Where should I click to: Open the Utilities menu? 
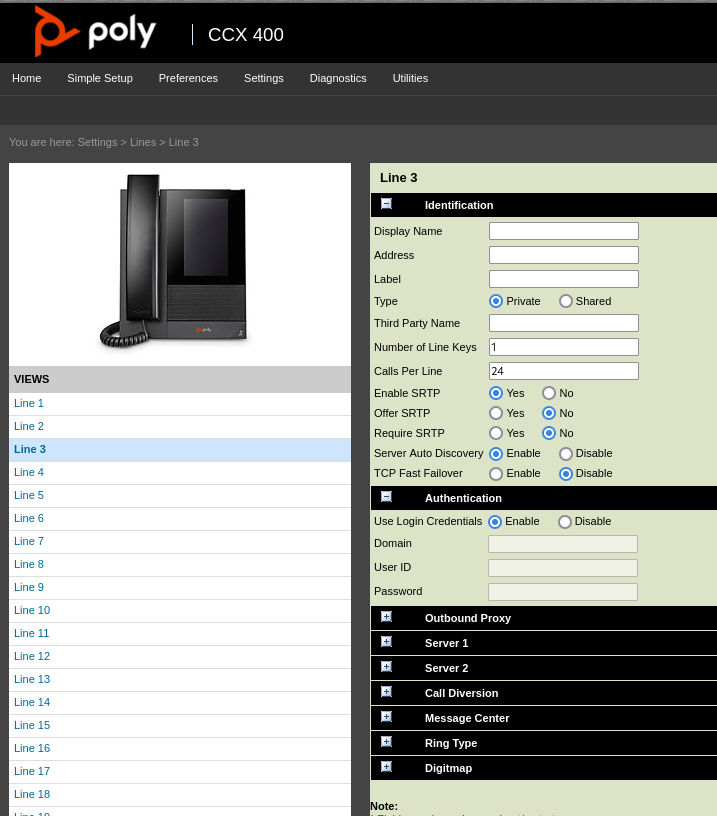pos(411,78)
